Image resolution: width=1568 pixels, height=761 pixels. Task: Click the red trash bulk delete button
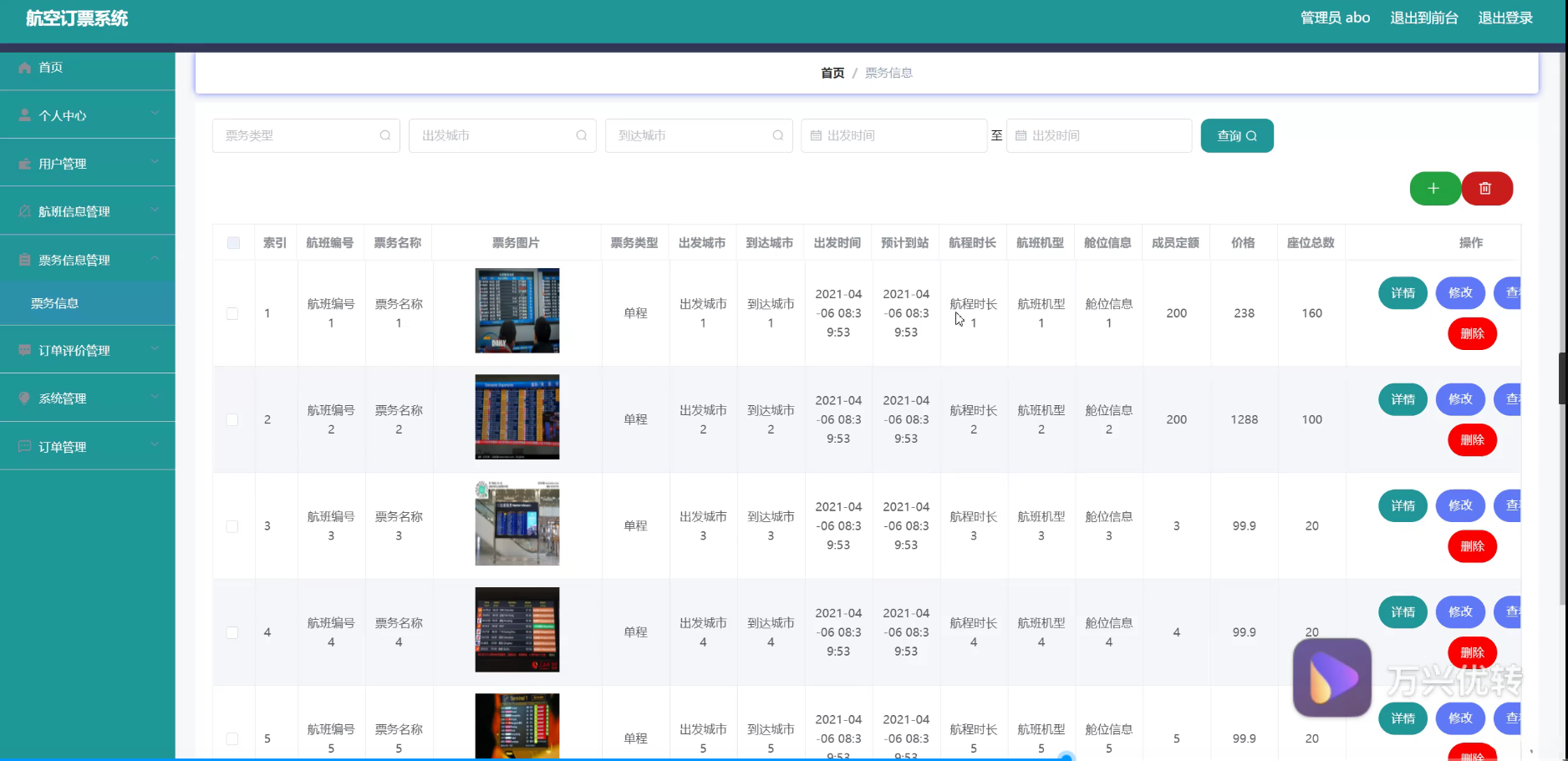point(1486,189)
